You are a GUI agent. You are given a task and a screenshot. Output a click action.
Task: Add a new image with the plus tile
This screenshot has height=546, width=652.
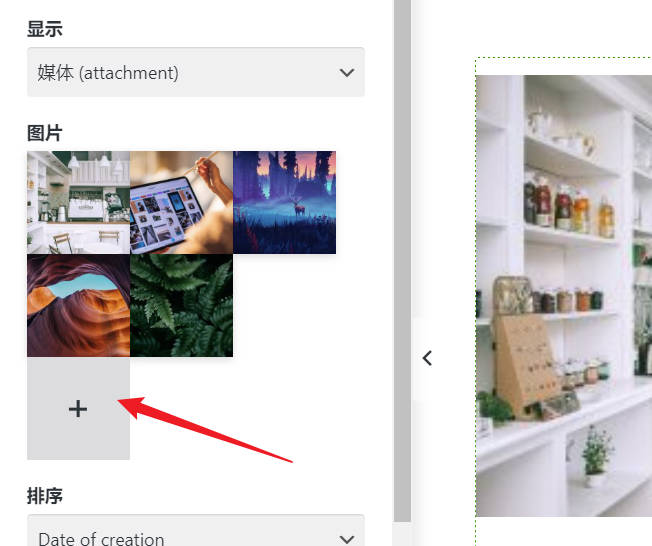(x=78, y=409)
